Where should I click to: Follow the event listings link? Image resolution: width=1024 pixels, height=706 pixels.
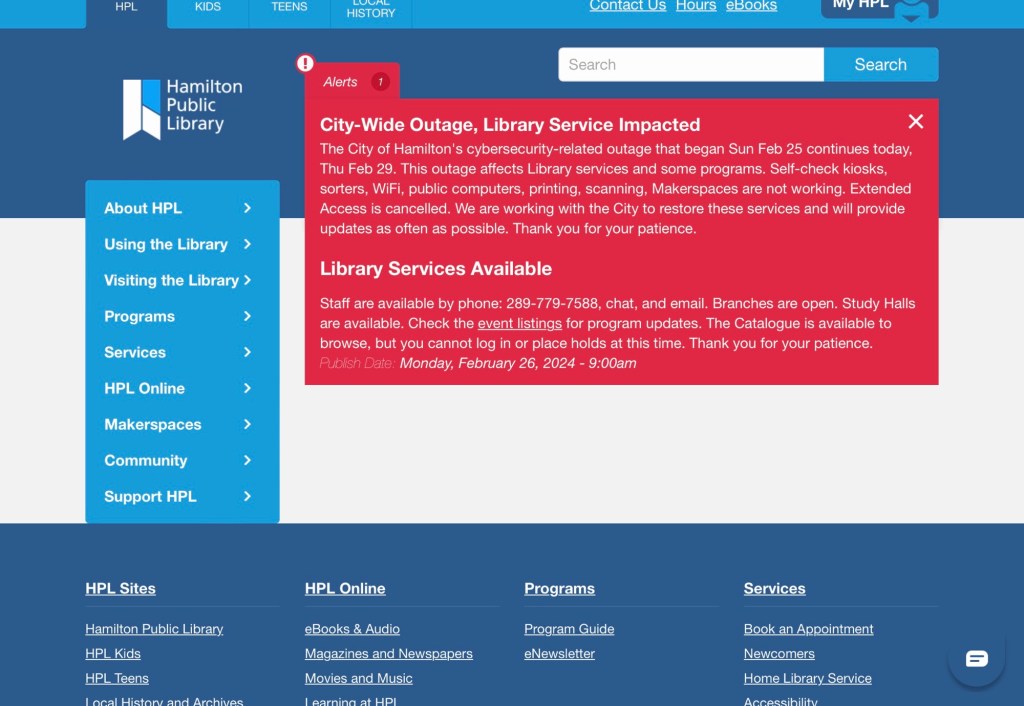[x=519, y=323]
